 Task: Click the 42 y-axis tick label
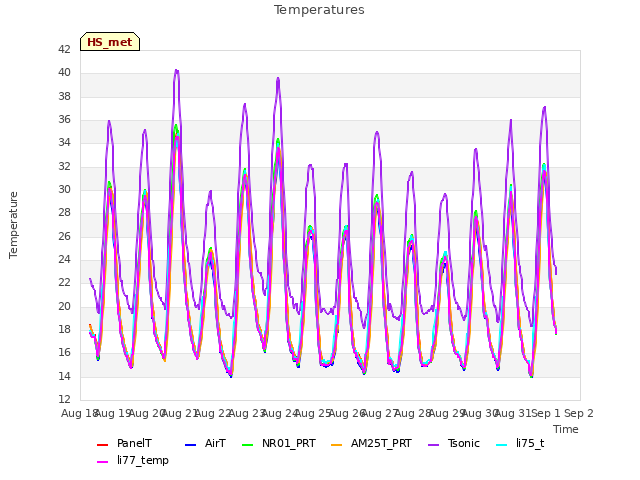(x=64, y=49)
